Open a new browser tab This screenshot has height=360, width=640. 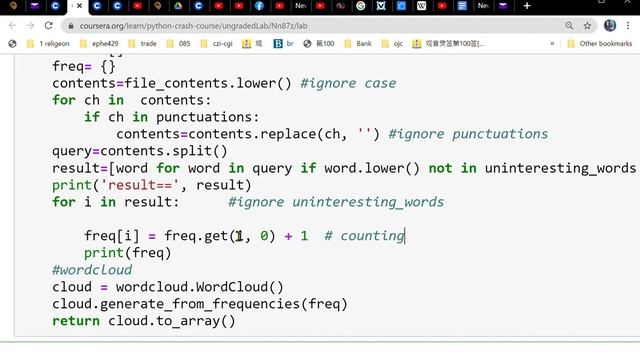pyautogui.click(x=527, y=6)
